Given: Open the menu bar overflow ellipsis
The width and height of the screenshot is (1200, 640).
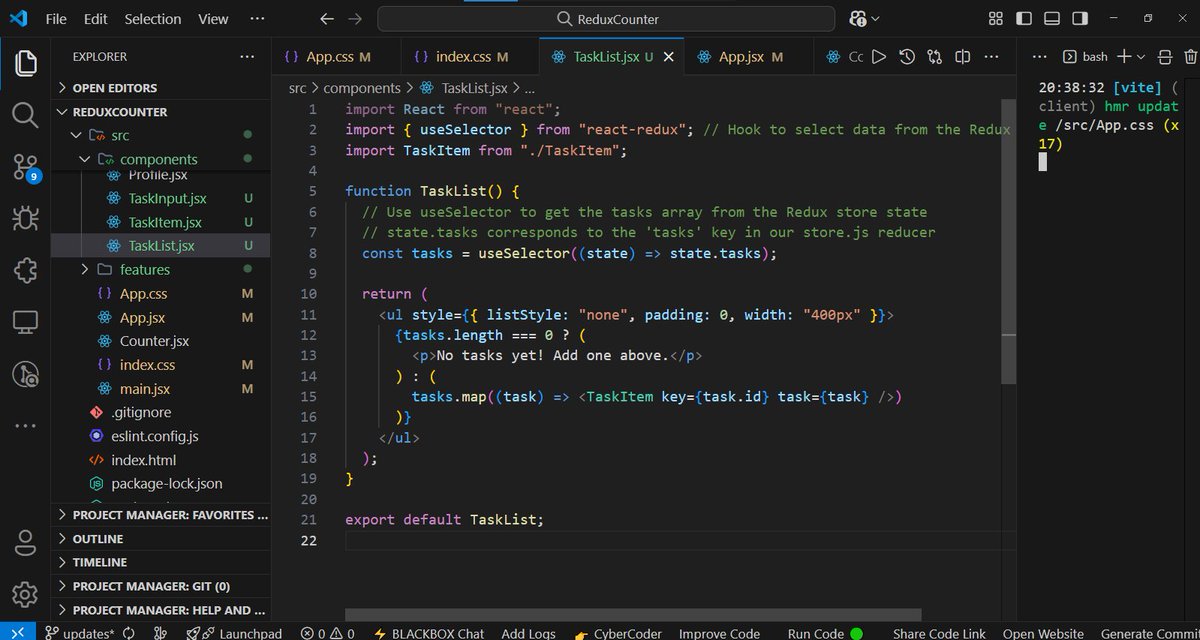Looking at the screenshot, I should click(x=258, y=19).
